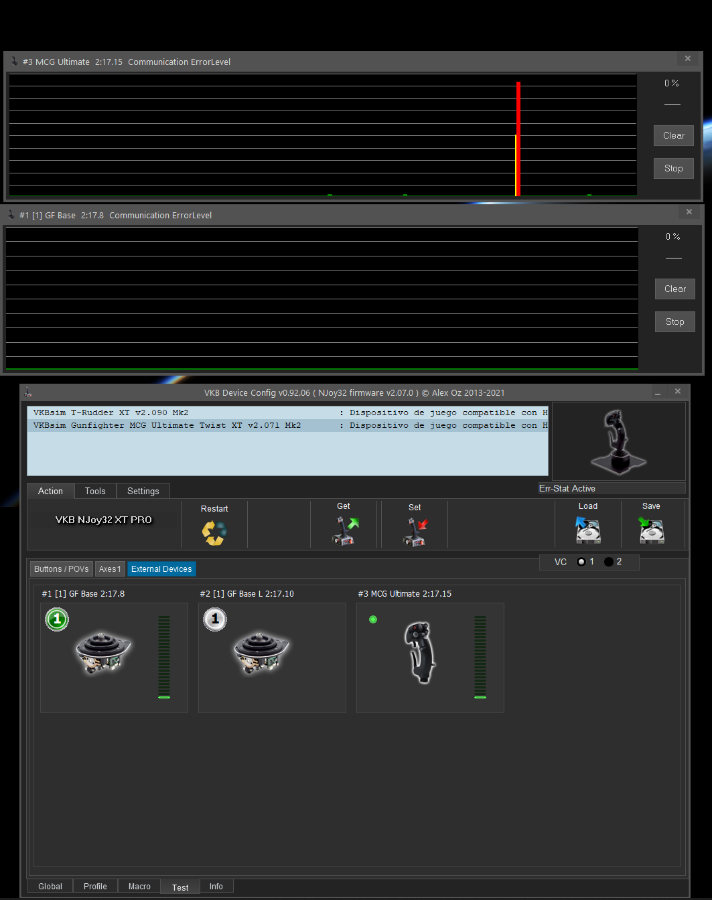The width and height of the screenshot is (712, 900).
Task: Select VC option 1
Action: [x=581, y=562]
